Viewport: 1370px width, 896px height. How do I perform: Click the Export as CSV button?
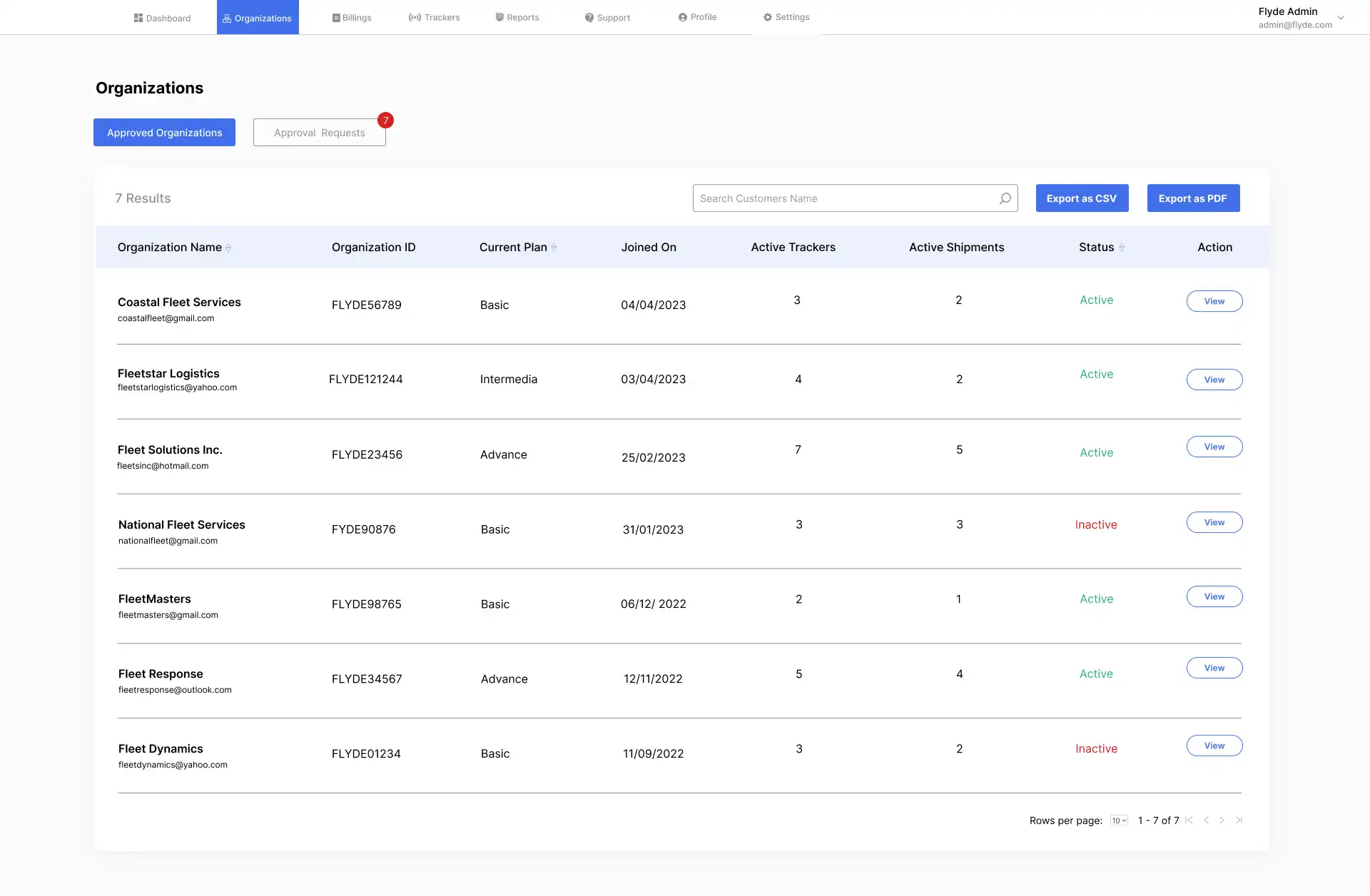[1082, 198]
